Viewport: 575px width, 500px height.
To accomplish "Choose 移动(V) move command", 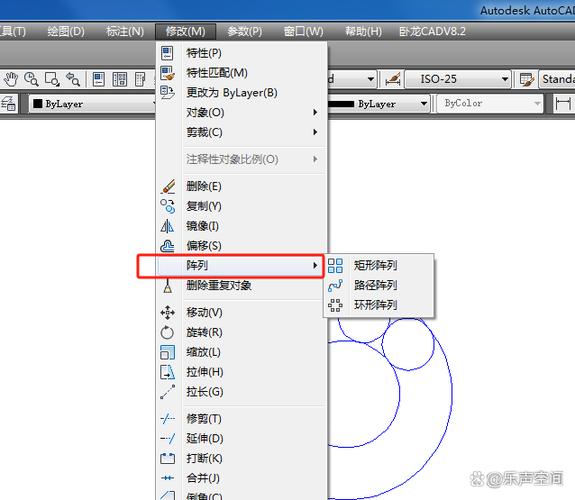I will pyautogui.click(x=241, y=313).
